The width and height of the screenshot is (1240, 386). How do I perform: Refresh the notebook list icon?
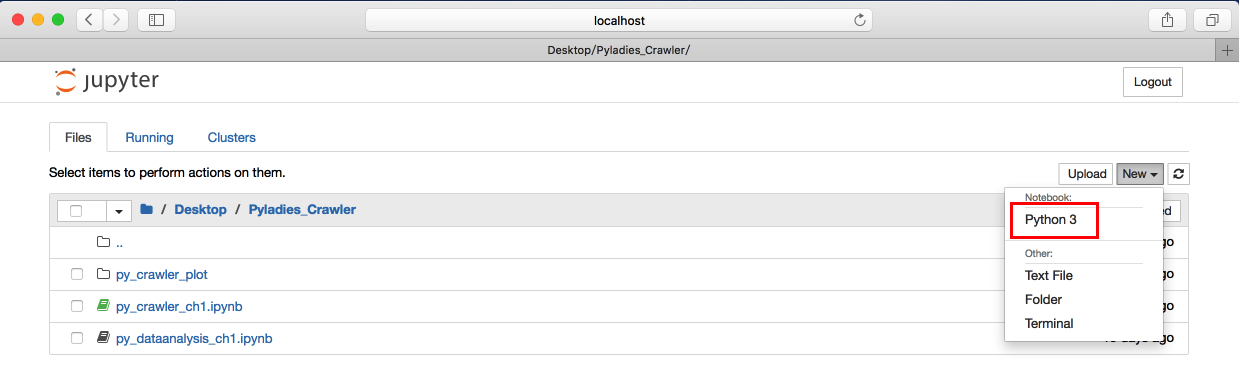pos(1179,174)
